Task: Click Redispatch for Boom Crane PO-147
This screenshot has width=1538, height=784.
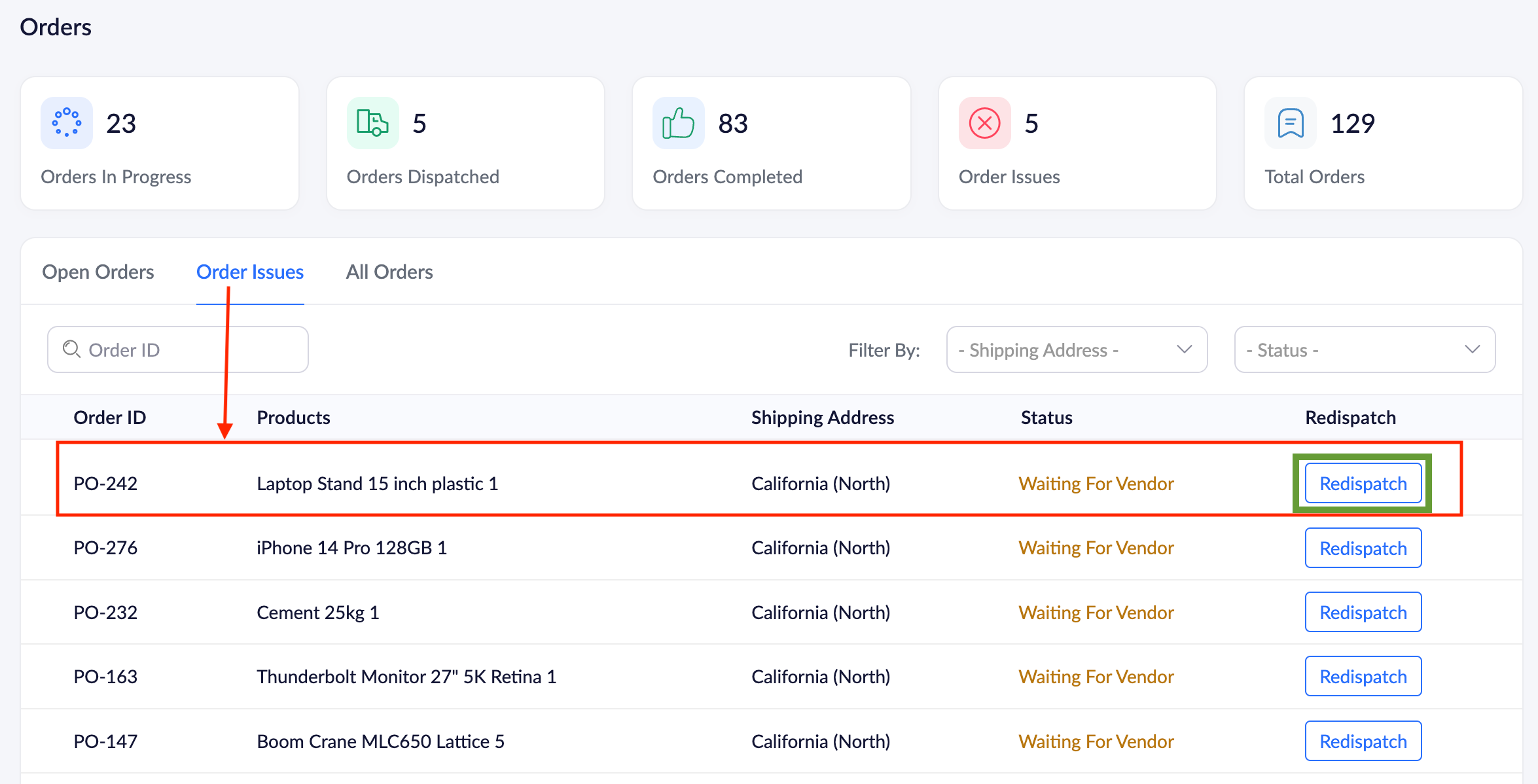Action: point(1363,741)
